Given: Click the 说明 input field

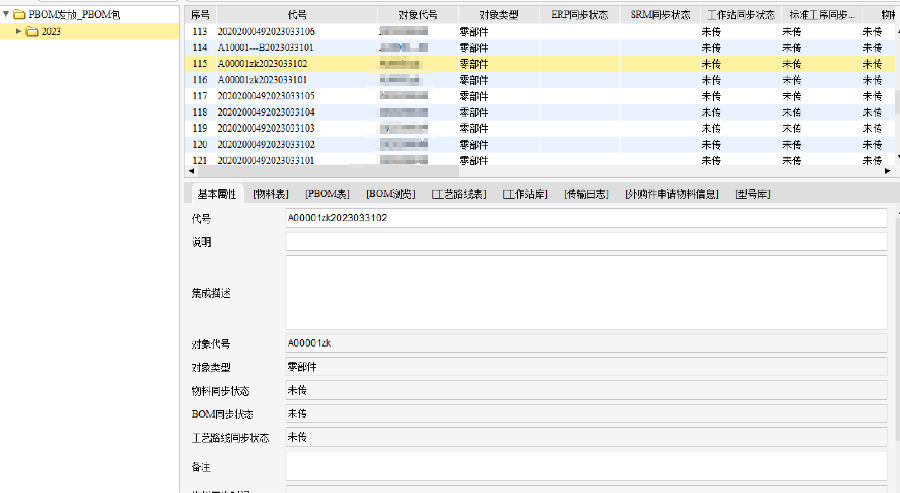Looking at the screenshot, I should point(586,242).
